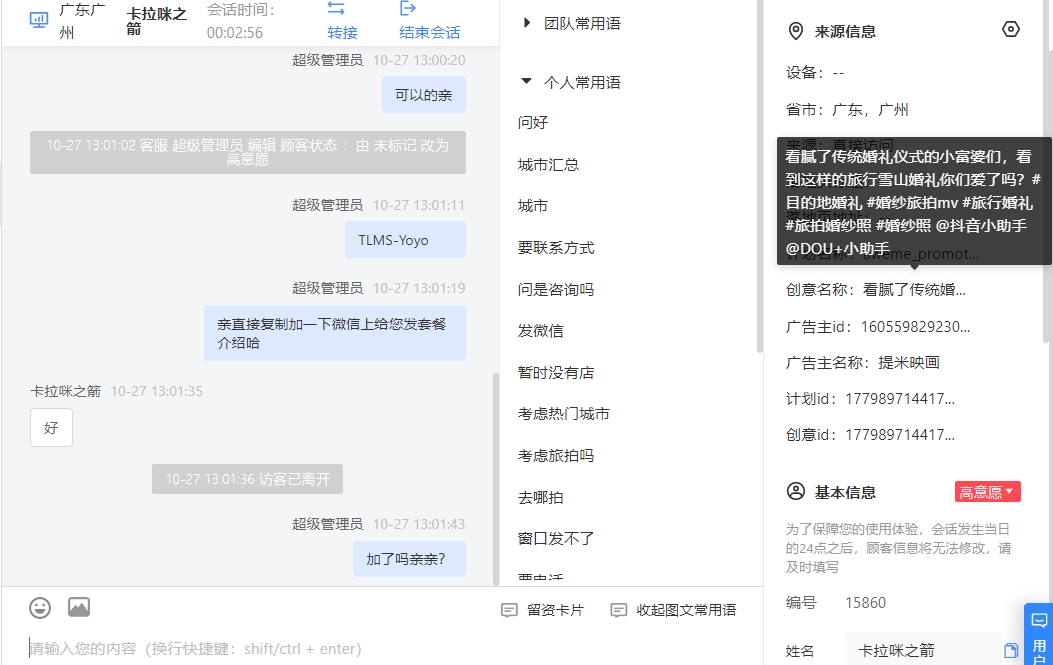1053x665 pixels.
Task: Select the 窗口发不了 quick phrase
Action: pyautogui.click(x=556, y=539)
